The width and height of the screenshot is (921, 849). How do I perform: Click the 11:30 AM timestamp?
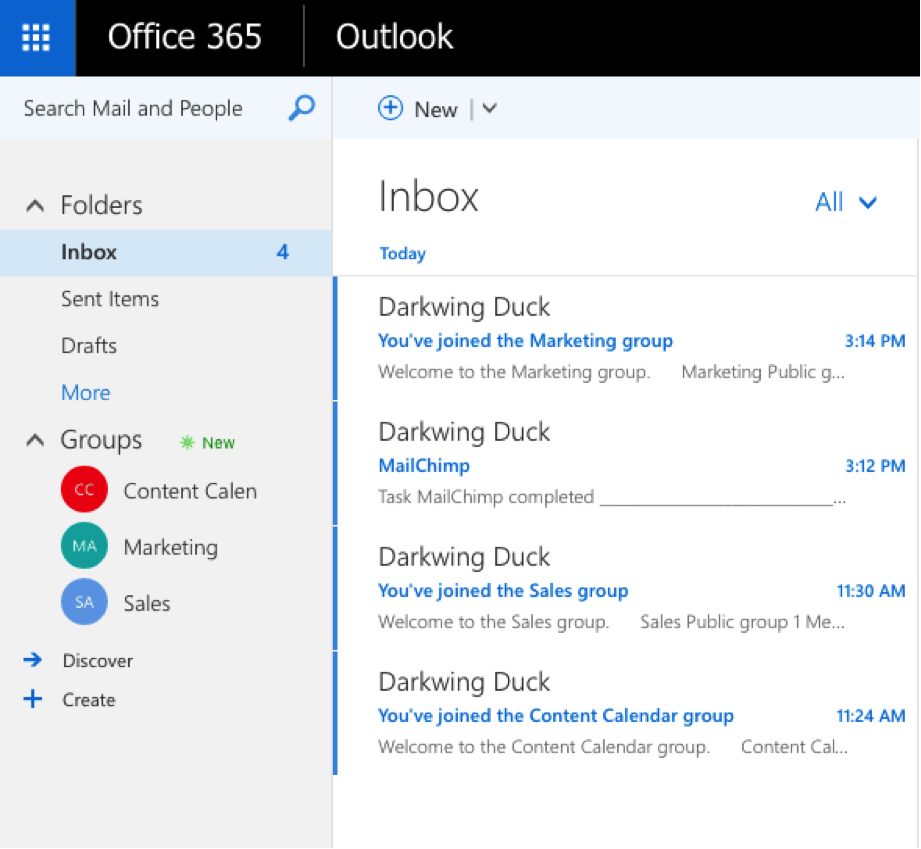(870, 591)
